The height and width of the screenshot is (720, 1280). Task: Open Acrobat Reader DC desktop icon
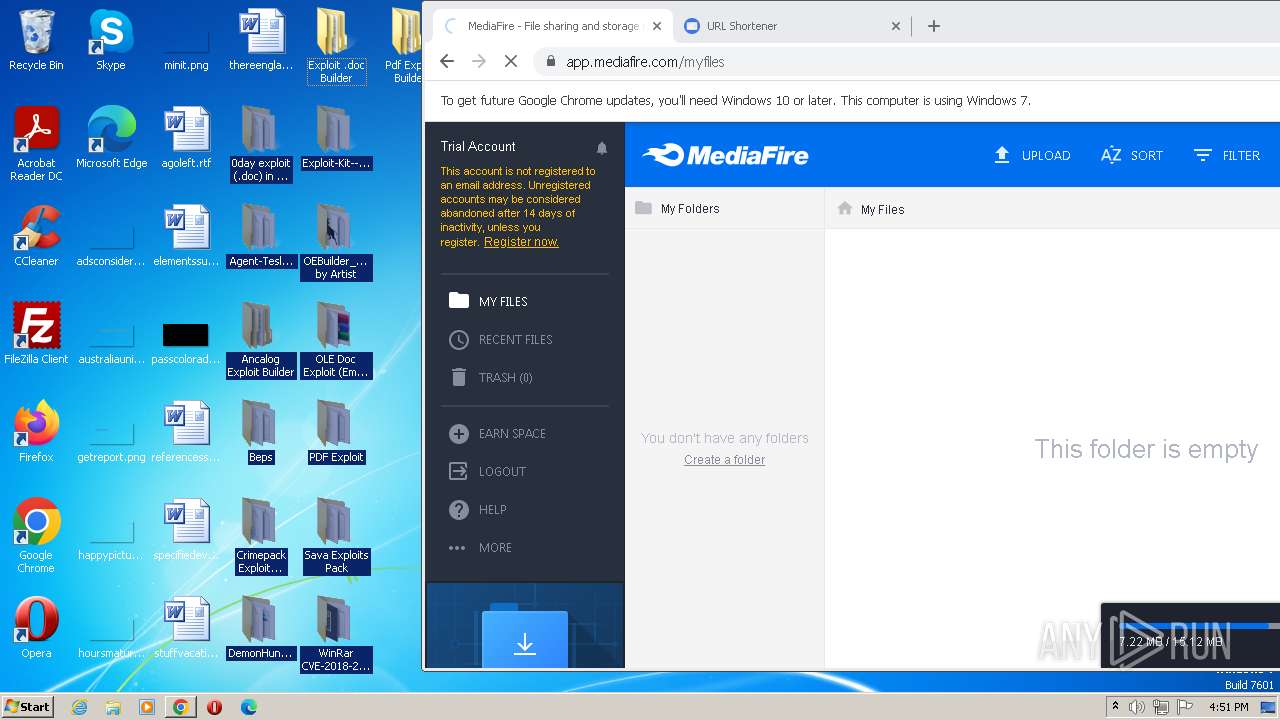(x=36, y=144)
